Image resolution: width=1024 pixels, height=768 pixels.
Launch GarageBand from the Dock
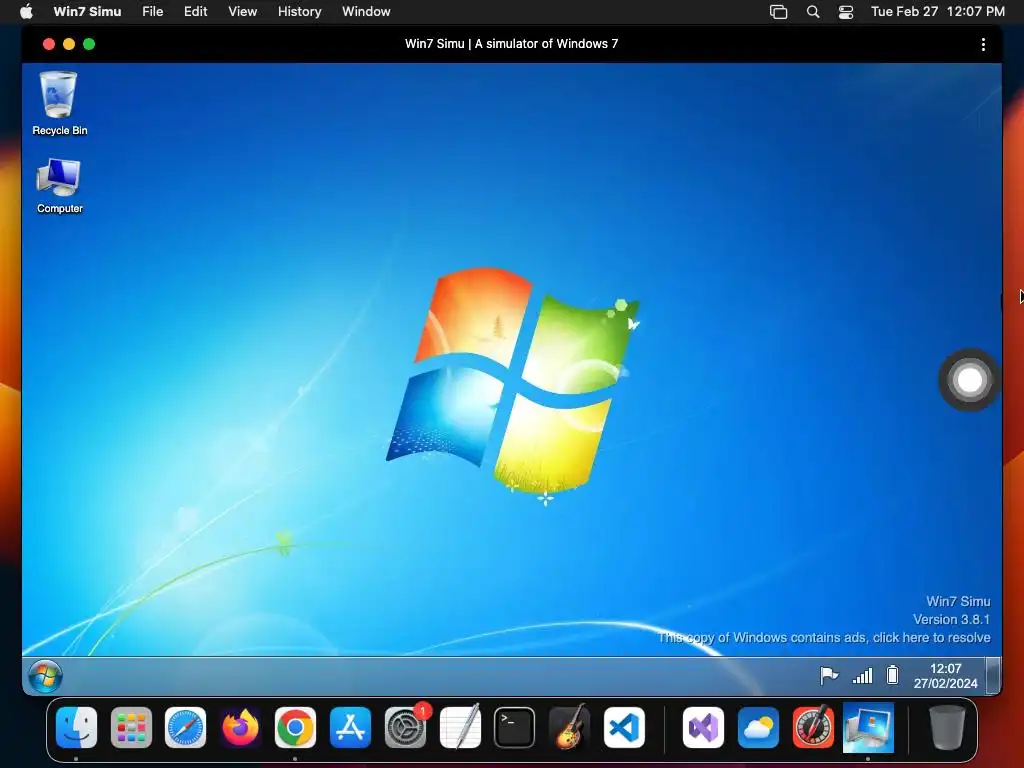coord(569,727)
